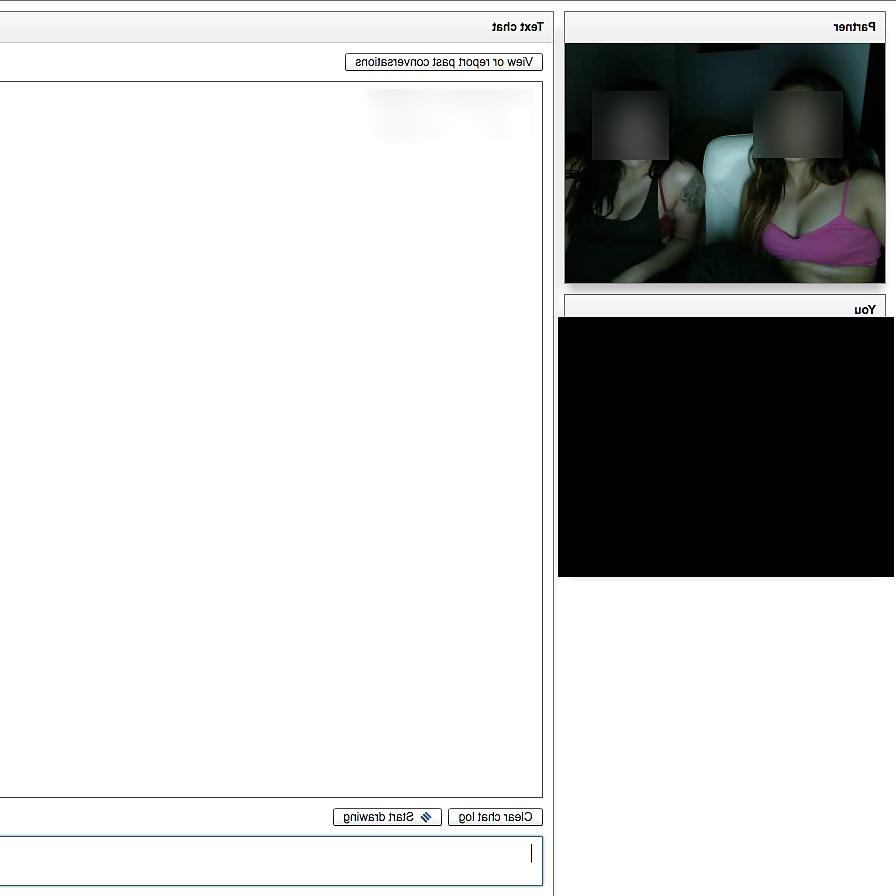Click the Partner panel header label
The image size is (896, 896).
click(854, 27)
